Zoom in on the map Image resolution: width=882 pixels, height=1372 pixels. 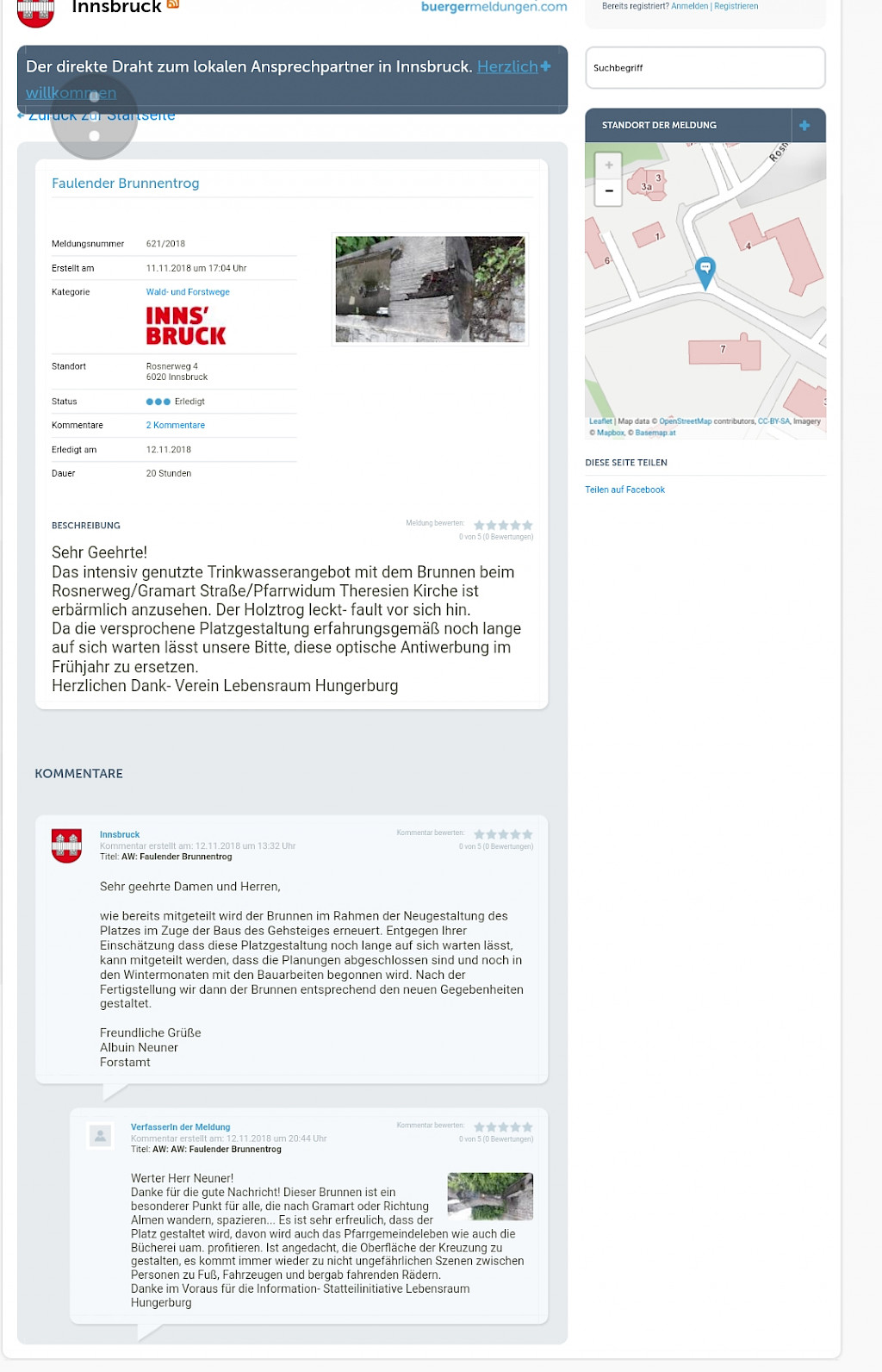click(x=609, y=165)
